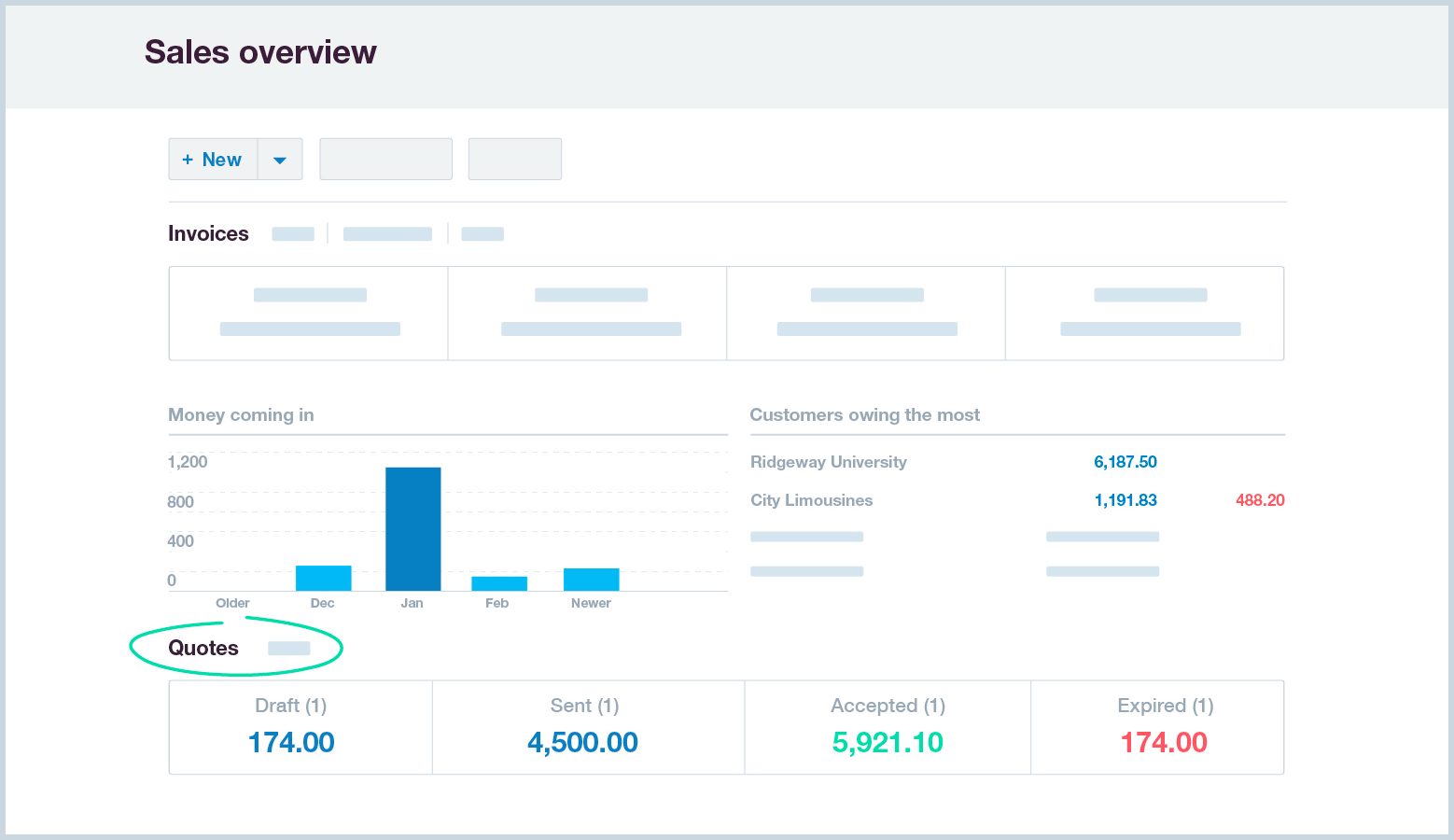The image size is (1454, 840).
Task: Select the Draft (1) quotes panel
Action: click(x=290, y=728)
